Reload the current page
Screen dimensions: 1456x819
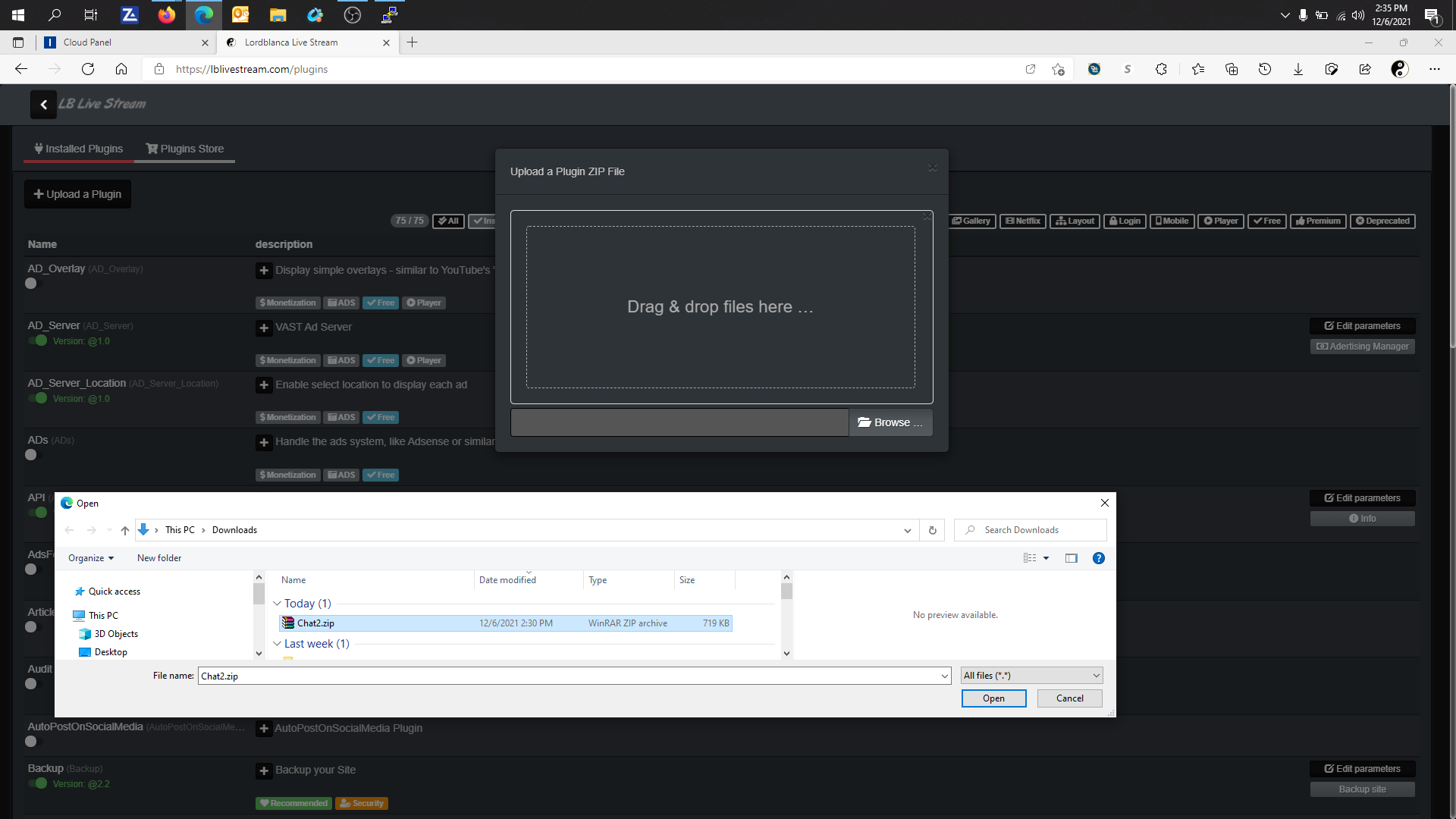point(88,69)
